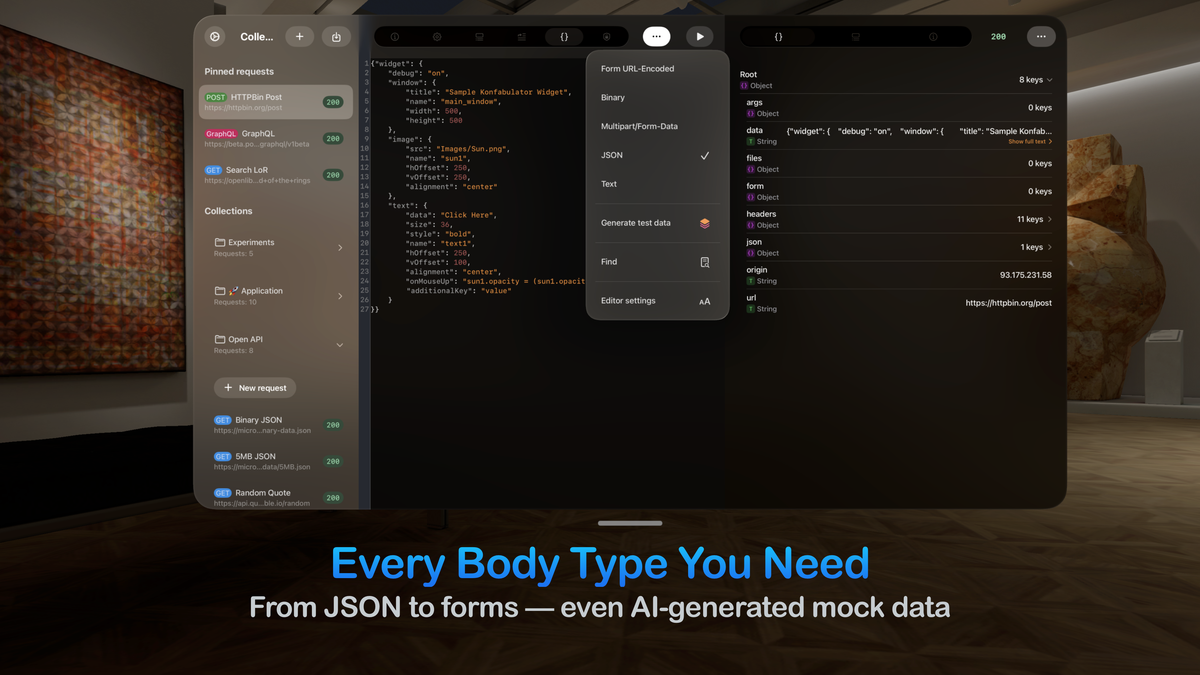Click the share icon in the sidebar header
The image size is (1200, 675).
click(336, 36)
